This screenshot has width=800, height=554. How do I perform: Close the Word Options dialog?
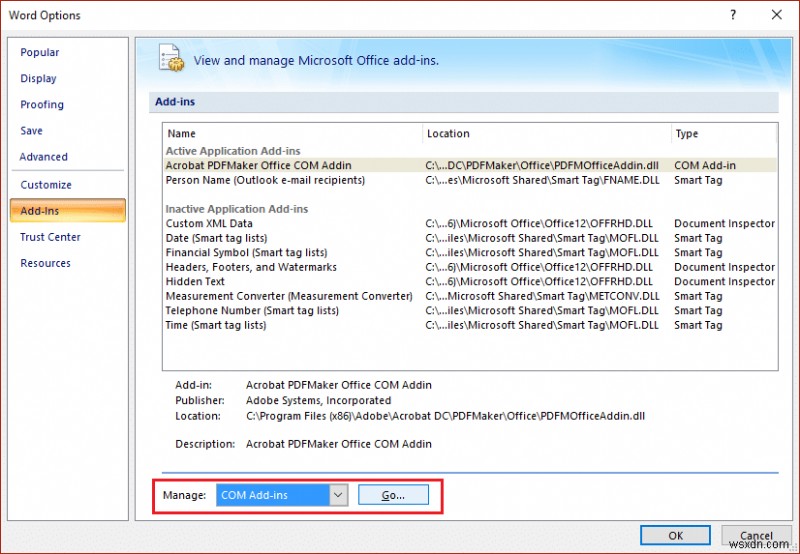click(x=777, y=15)
